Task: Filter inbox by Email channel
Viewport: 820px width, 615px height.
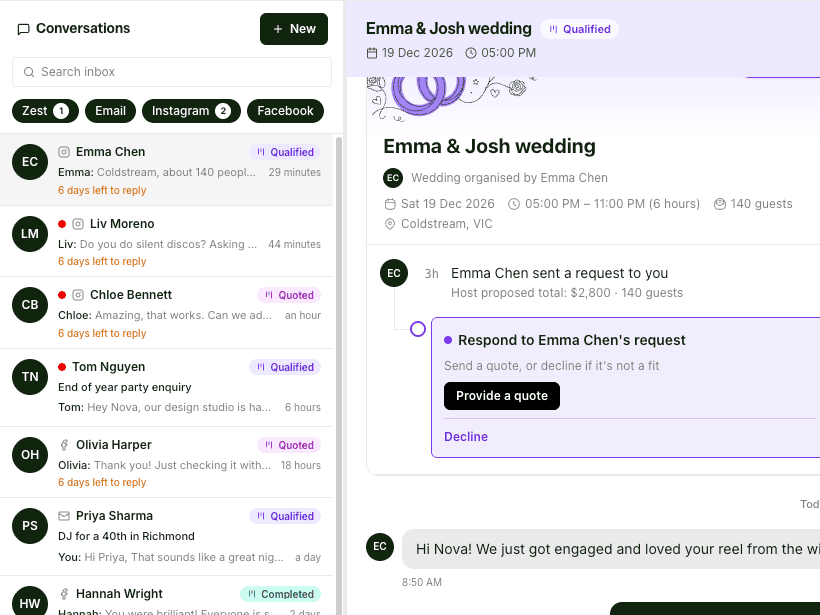Action: coord(110,111)
